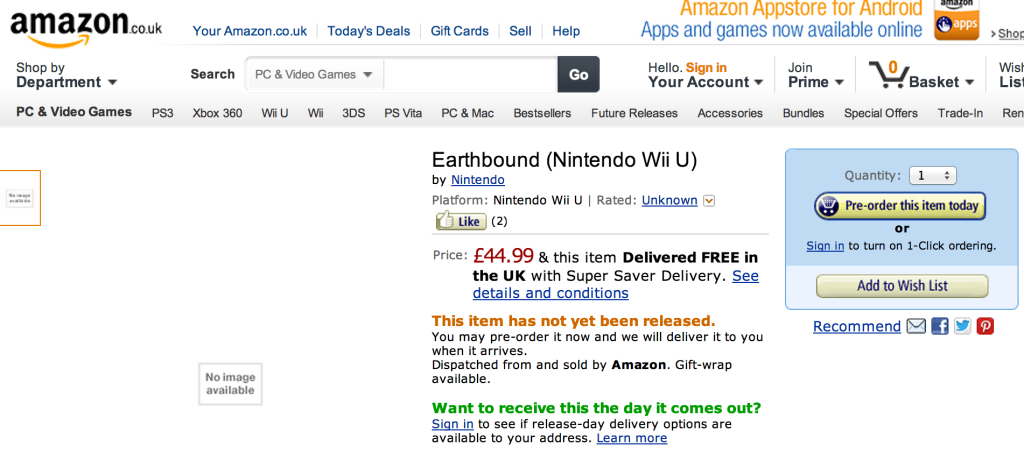Share the item via email envelope icon
The image size is (1024, 453).
click(916, 326)
